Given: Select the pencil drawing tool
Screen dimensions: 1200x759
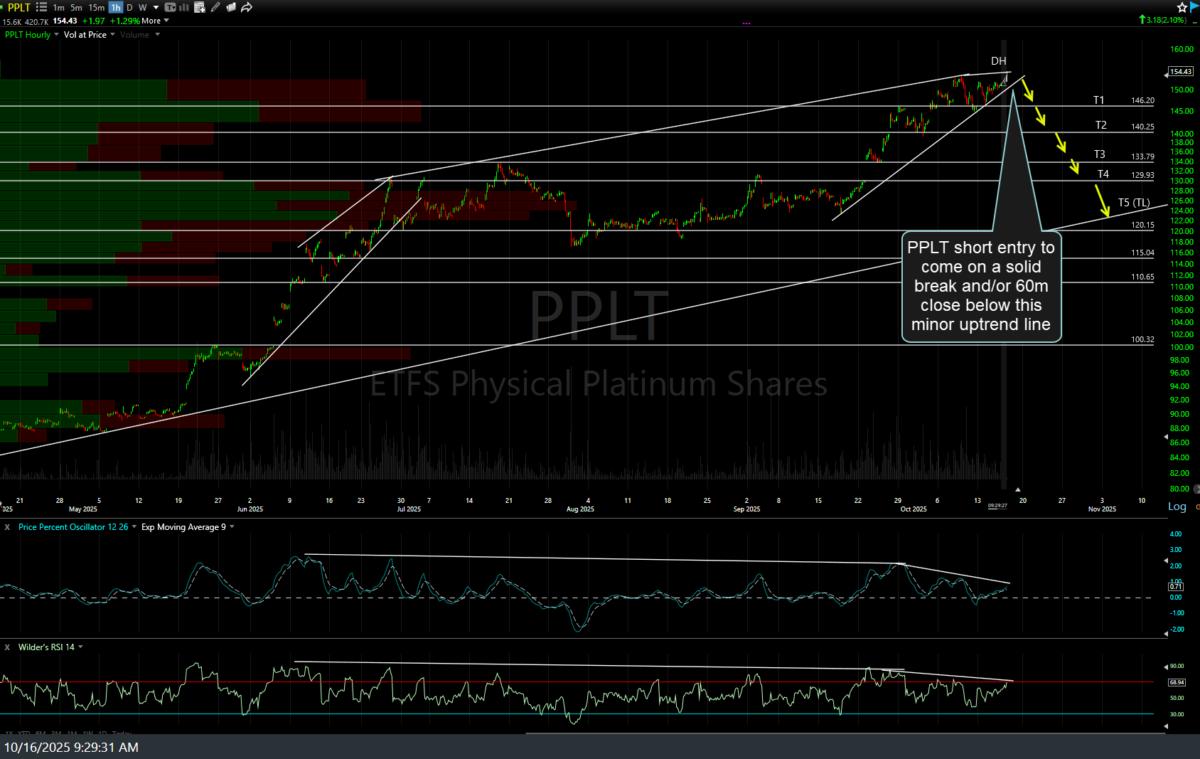Looking at the screenshot, I should [x=215, y=7].
